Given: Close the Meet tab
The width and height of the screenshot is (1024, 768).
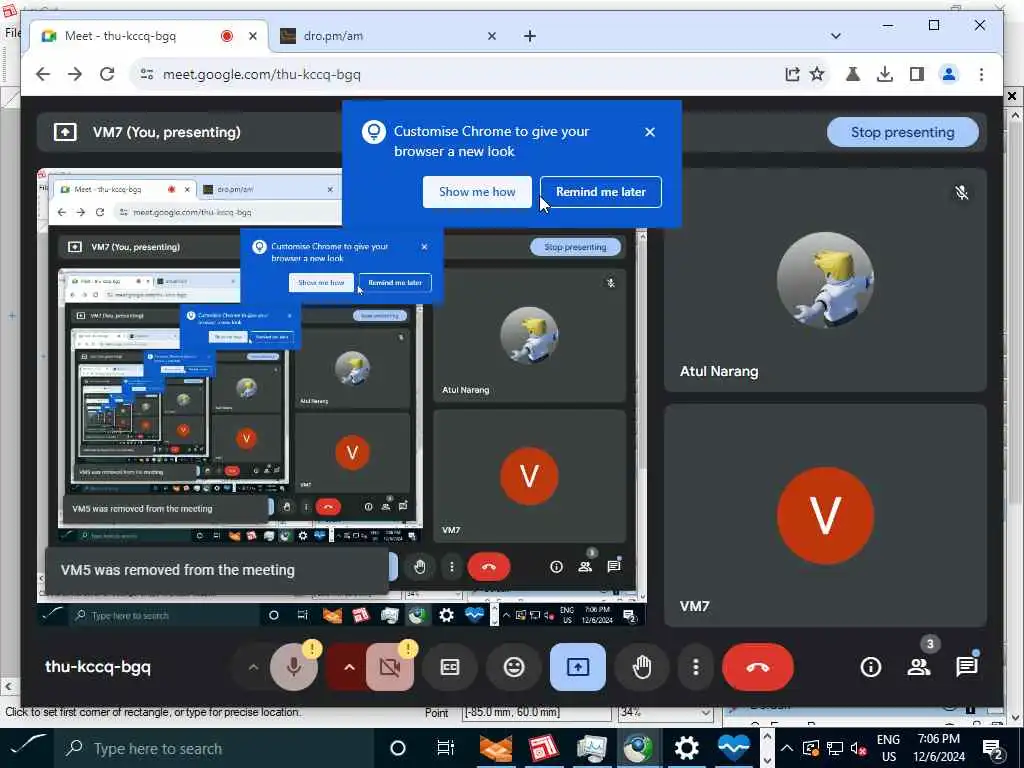Looking at the screenshot, I should pyautogui.click(x=253, y=36).
